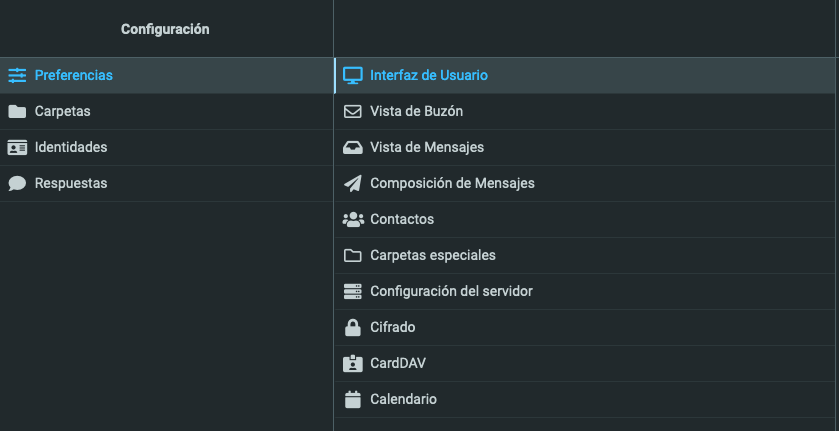This screenshot has height=431, width=839.
Task: Open Configuración del servidor preferences
Action: [584, 291]
